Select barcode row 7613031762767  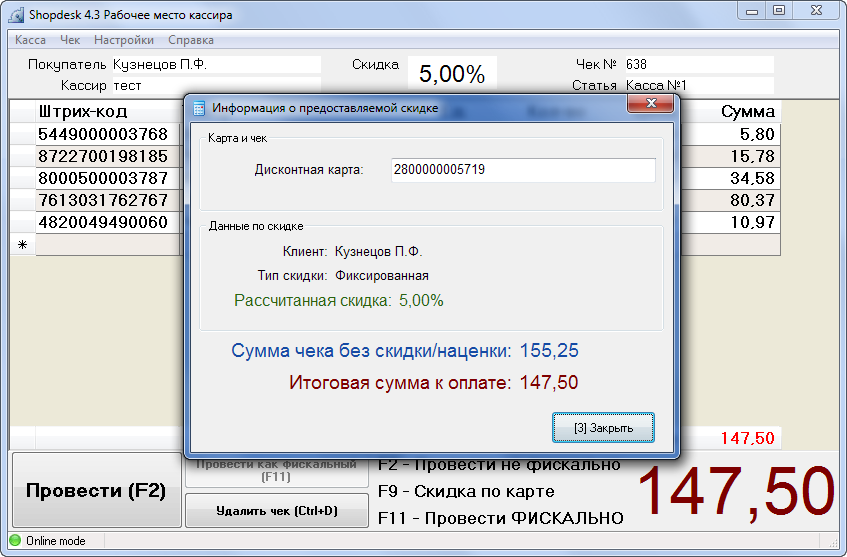[103, 200]
